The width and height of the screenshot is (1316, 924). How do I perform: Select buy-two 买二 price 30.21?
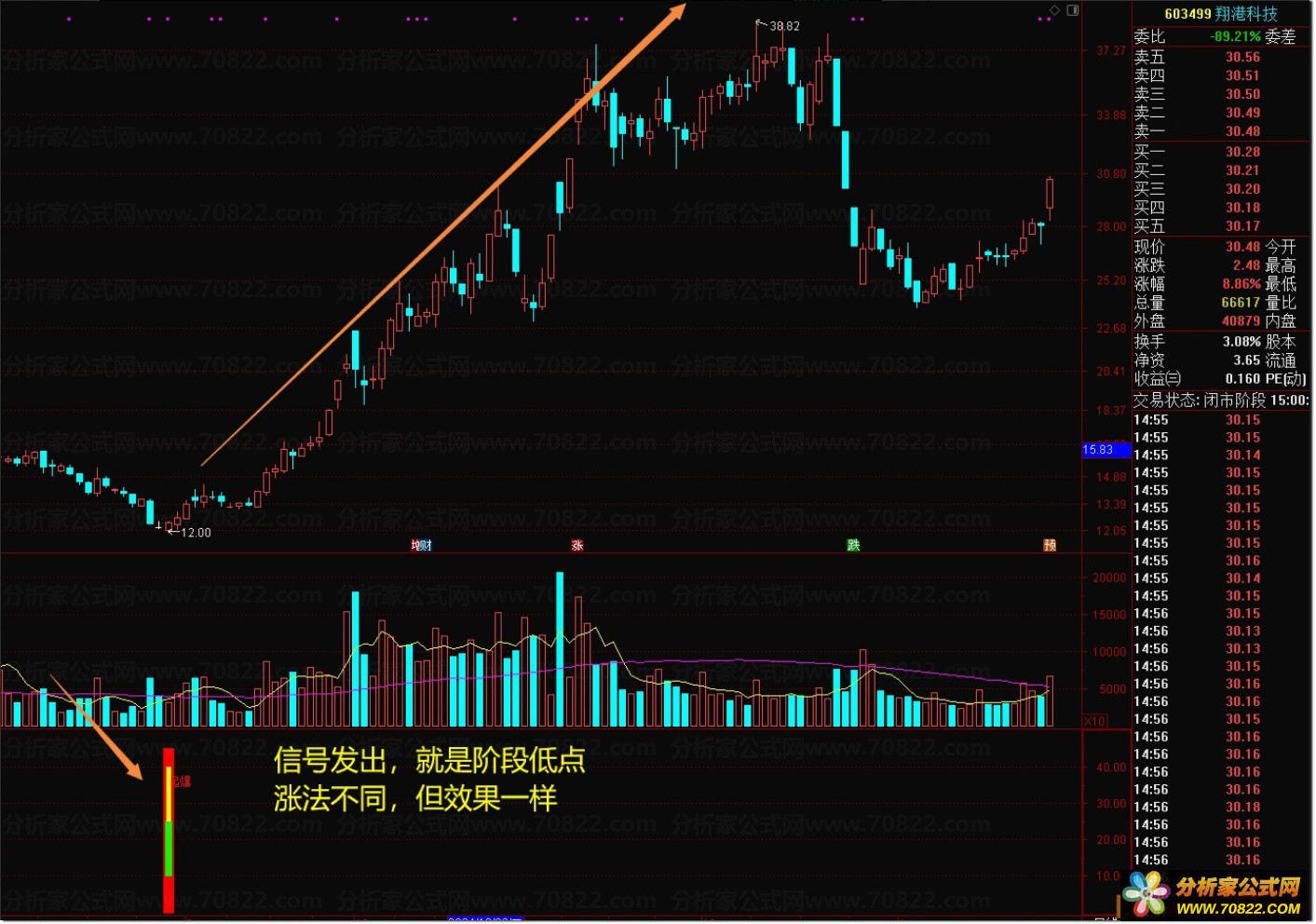point(1242,170)
